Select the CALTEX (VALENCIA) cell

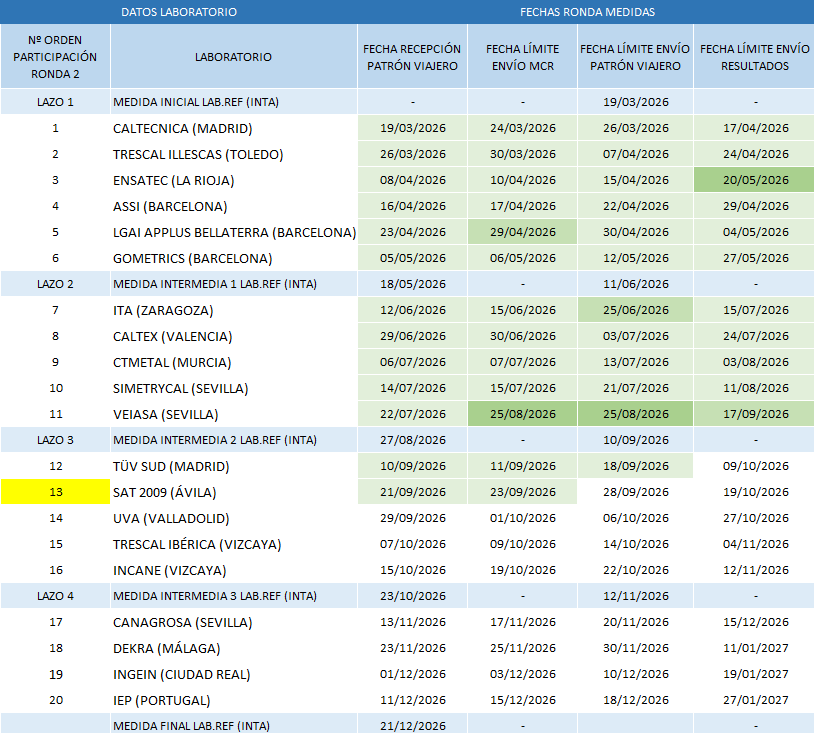coord(234,336)
